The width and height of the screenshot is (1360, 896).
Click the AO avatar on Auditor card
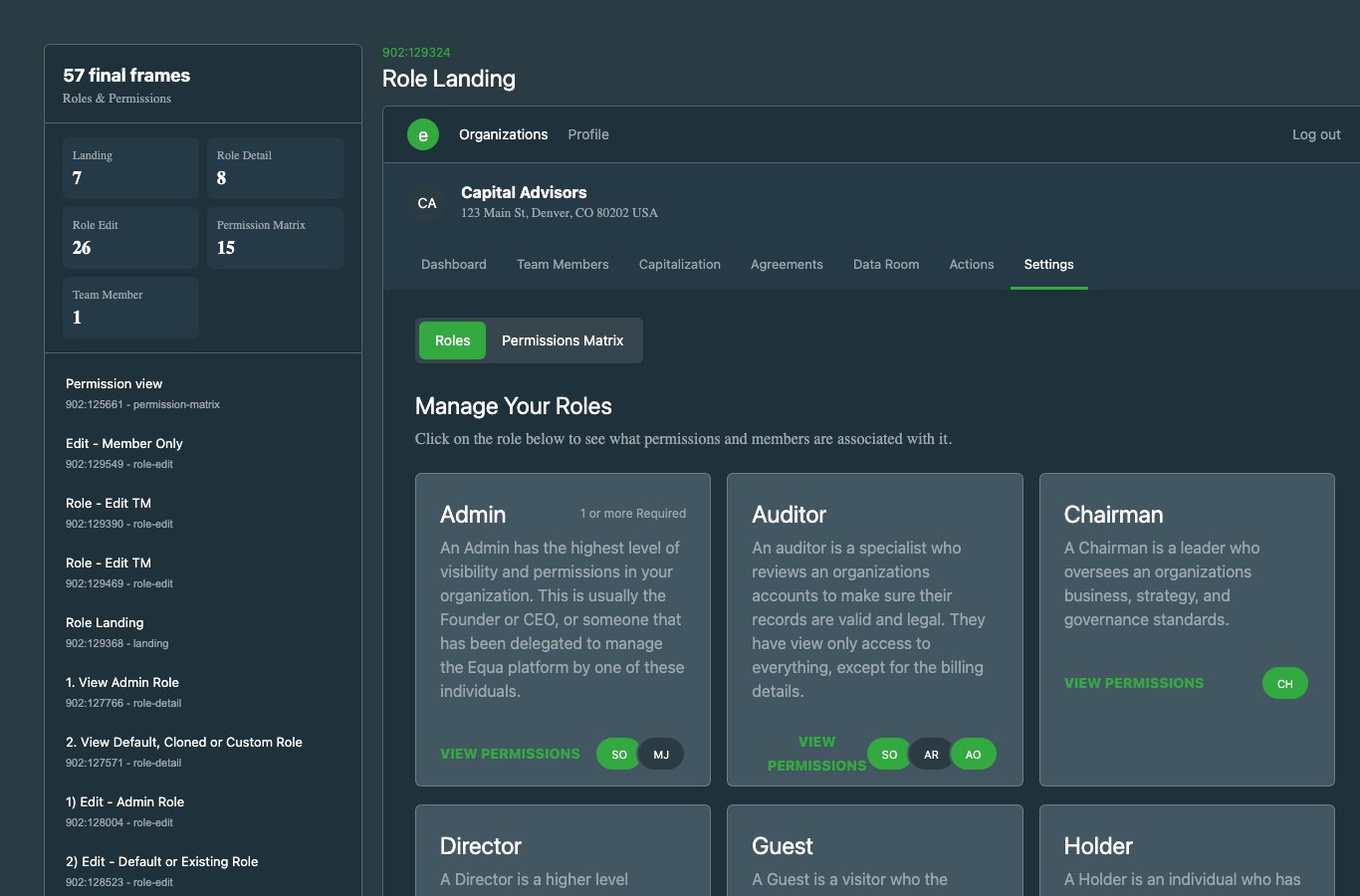pyautogui.click(x=974, y=754)
